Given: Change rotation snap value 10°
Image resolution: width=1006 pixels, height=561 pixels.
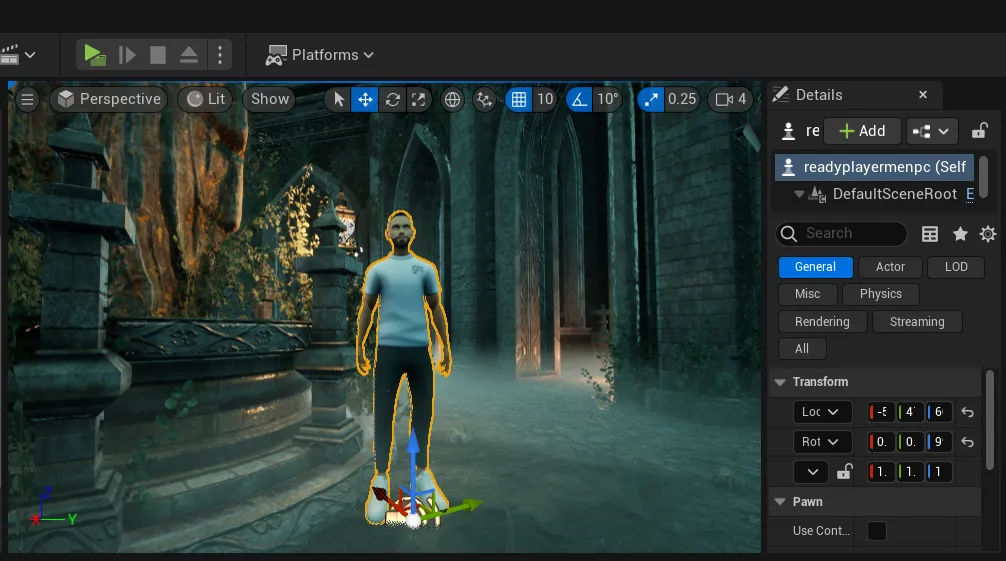Looking at the screenshot, I should (607, 99).
